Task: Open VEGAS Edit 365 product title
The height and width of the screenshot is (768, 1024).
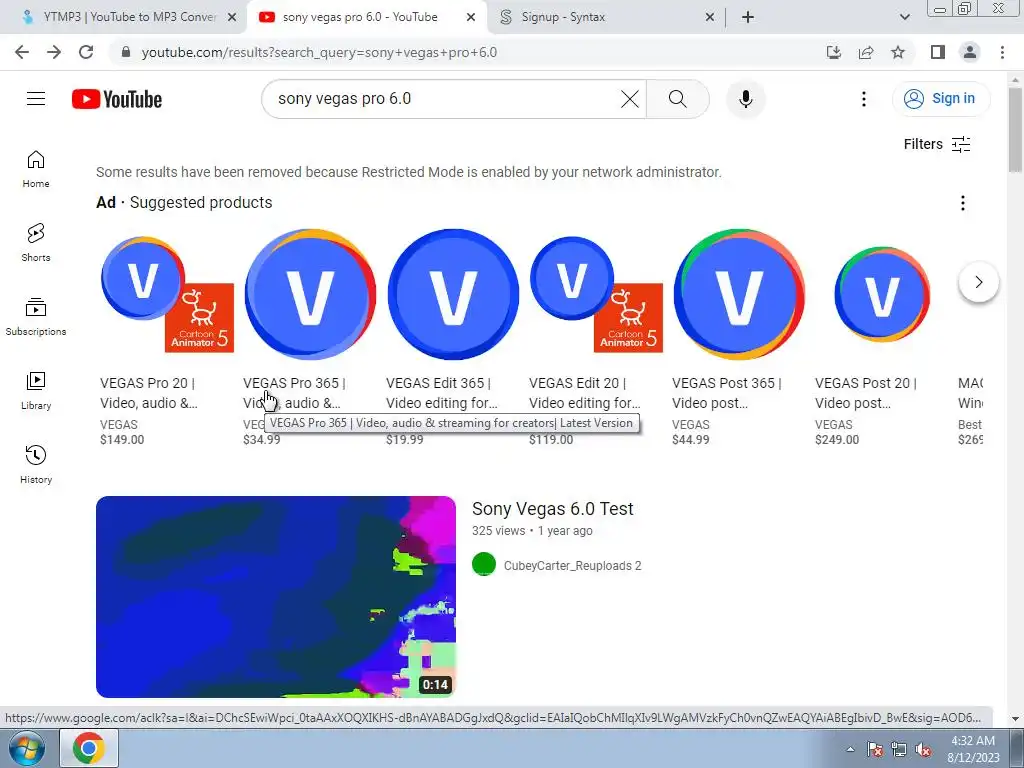Action: pos(441,393)
